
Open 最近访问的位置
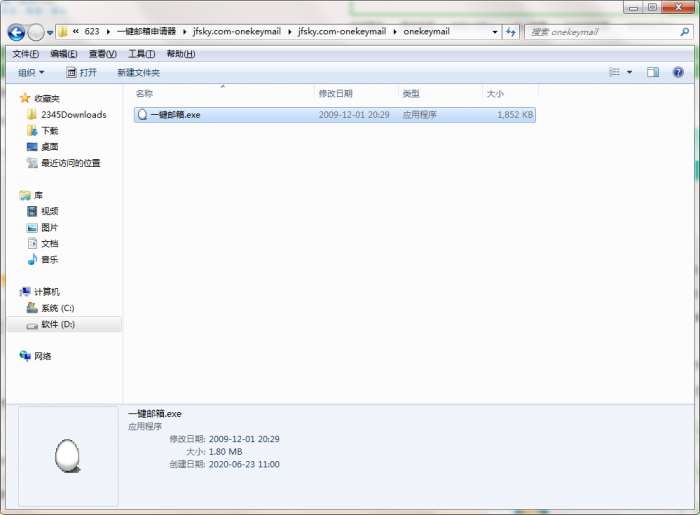tap(71, 163)
